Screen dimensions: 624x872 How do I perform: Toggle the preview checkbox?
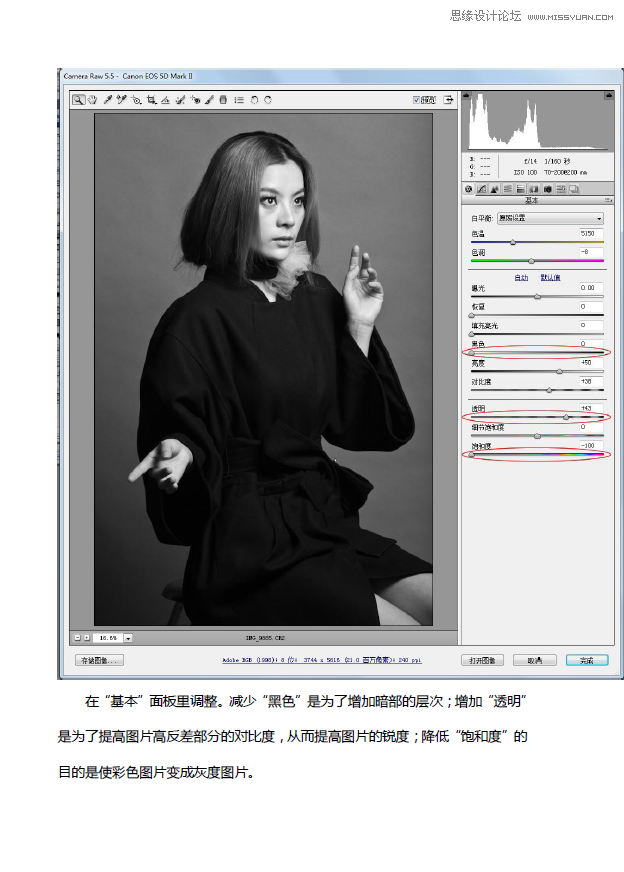417,100
